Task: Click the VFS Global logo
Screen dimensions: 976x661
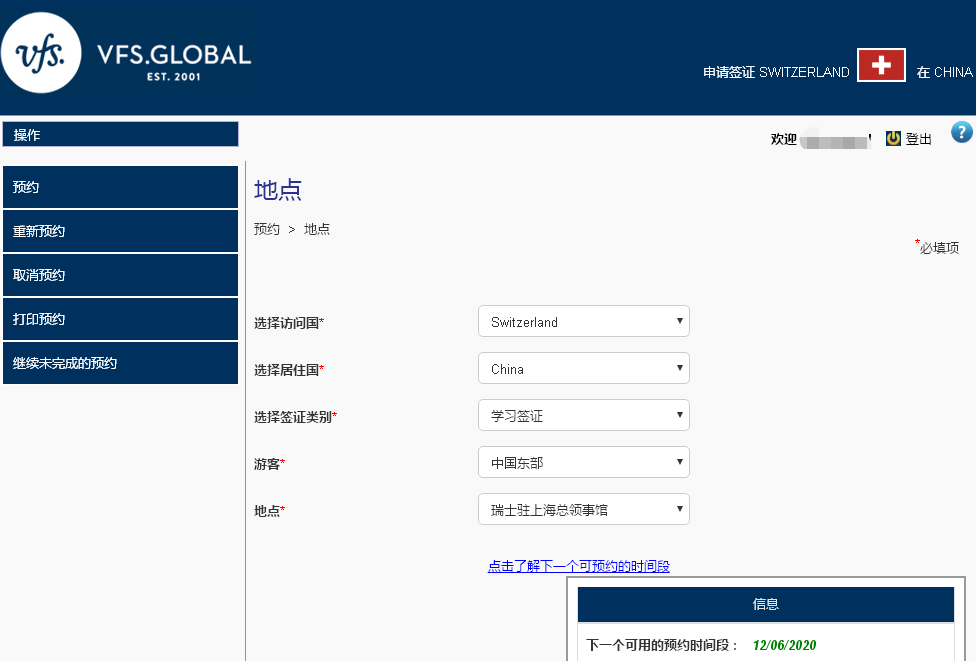Action: click(x=126, y=53)
